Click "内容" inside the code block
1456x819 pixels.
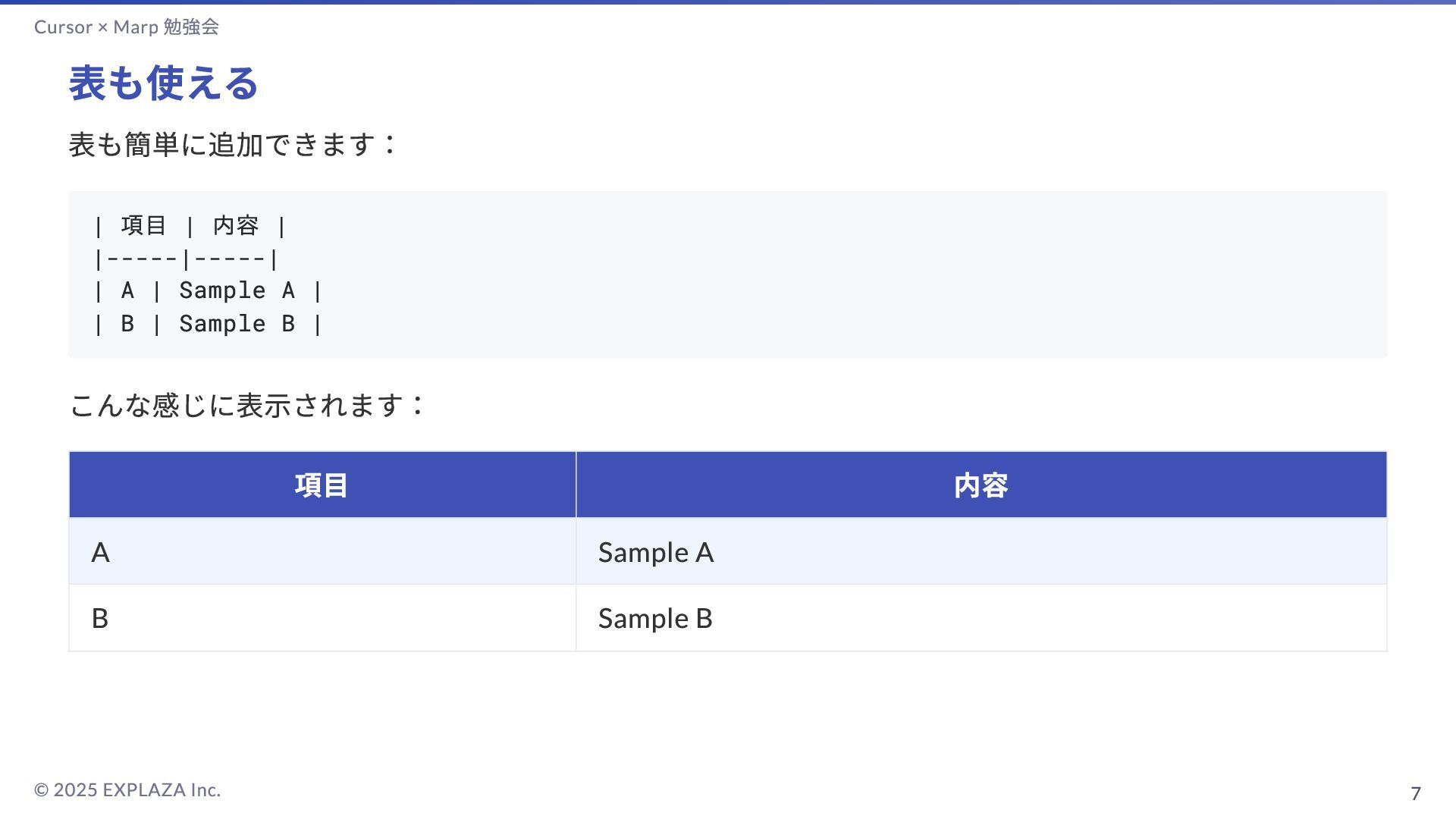pyautogui.click(x=236, y=225)
